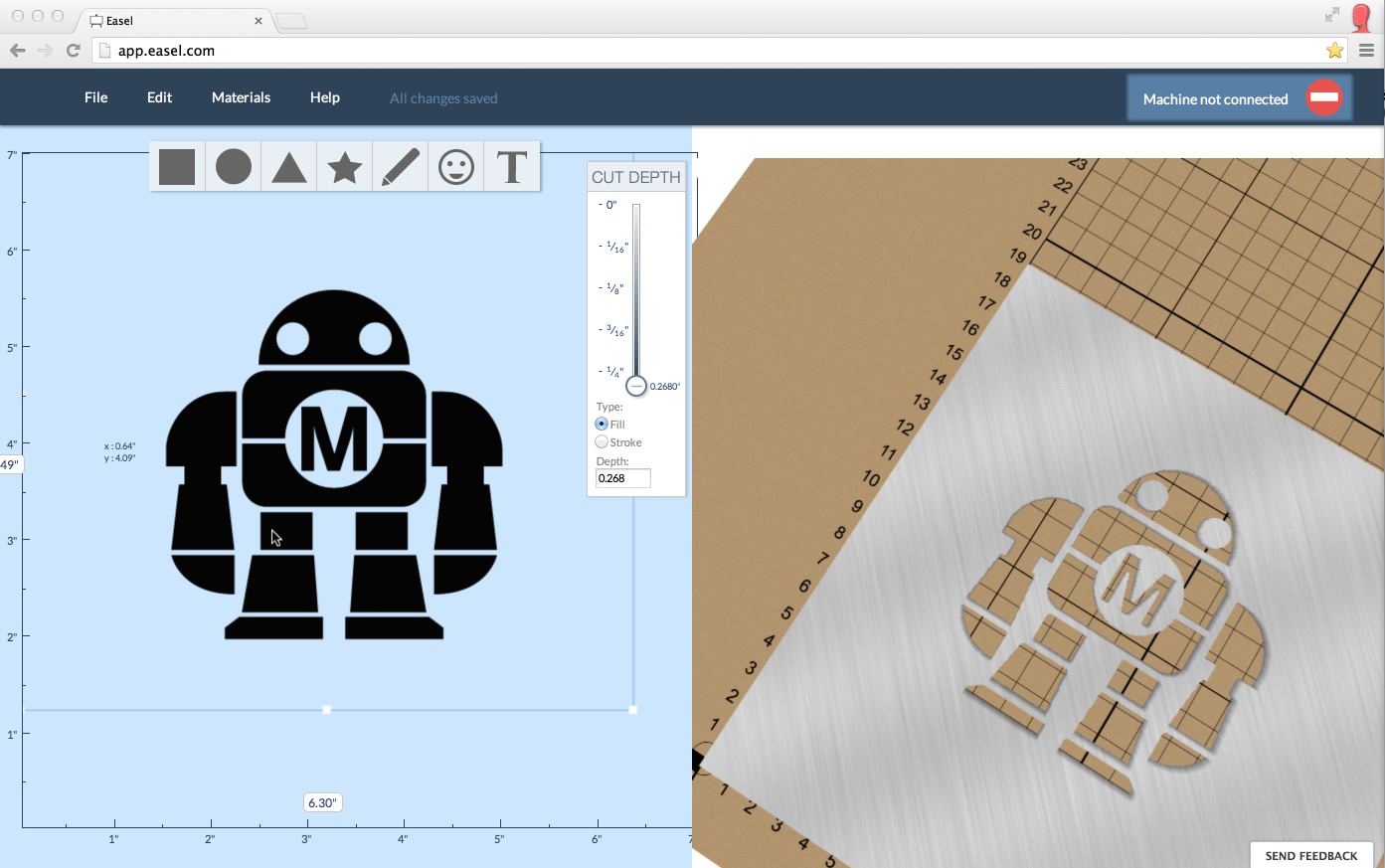The height and width of the screenshot is (868, 1385).
Task: Click the Machine not connected button
Action: tap(1215, 99)
